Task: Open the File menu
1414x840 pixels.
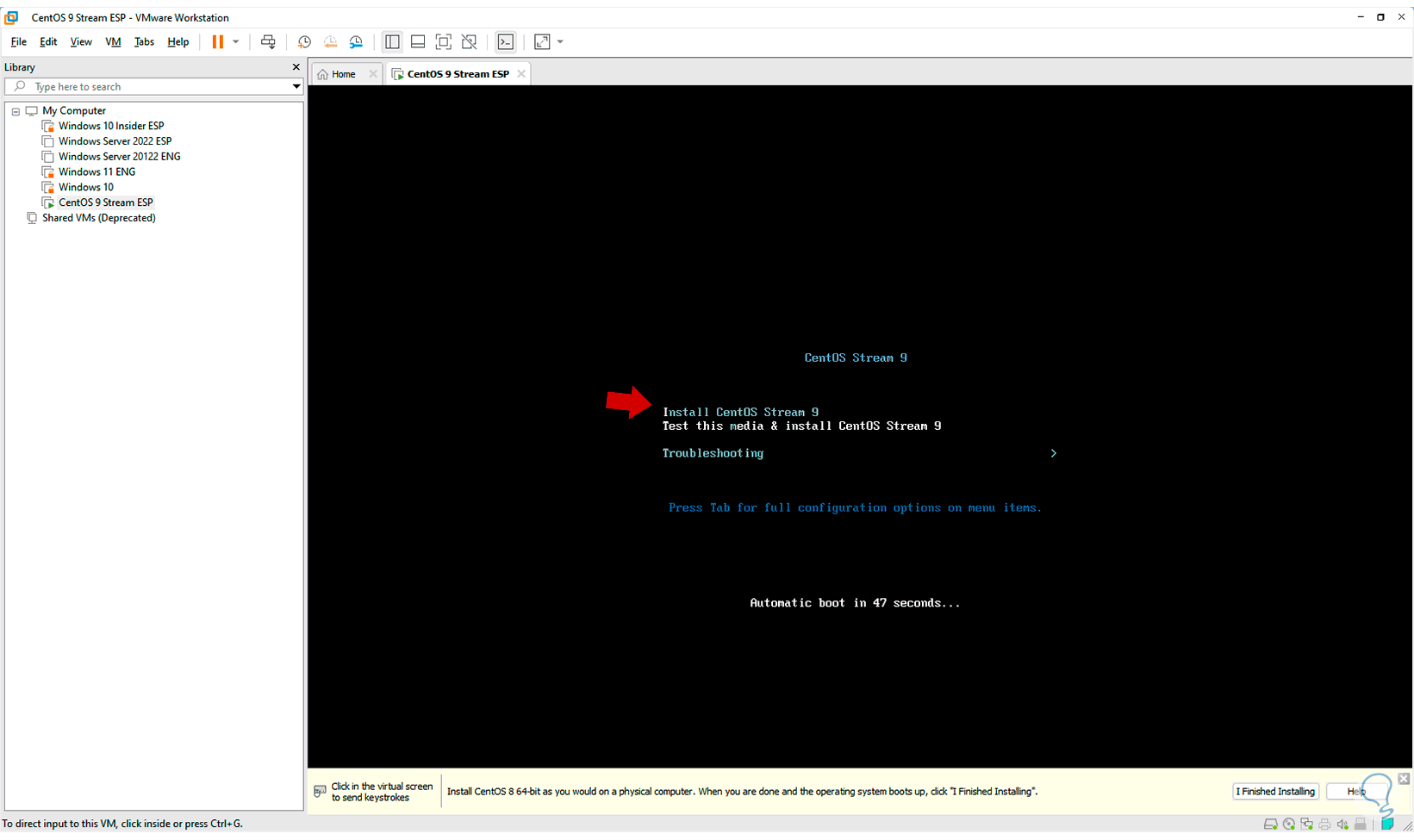Action: (18, 41)
